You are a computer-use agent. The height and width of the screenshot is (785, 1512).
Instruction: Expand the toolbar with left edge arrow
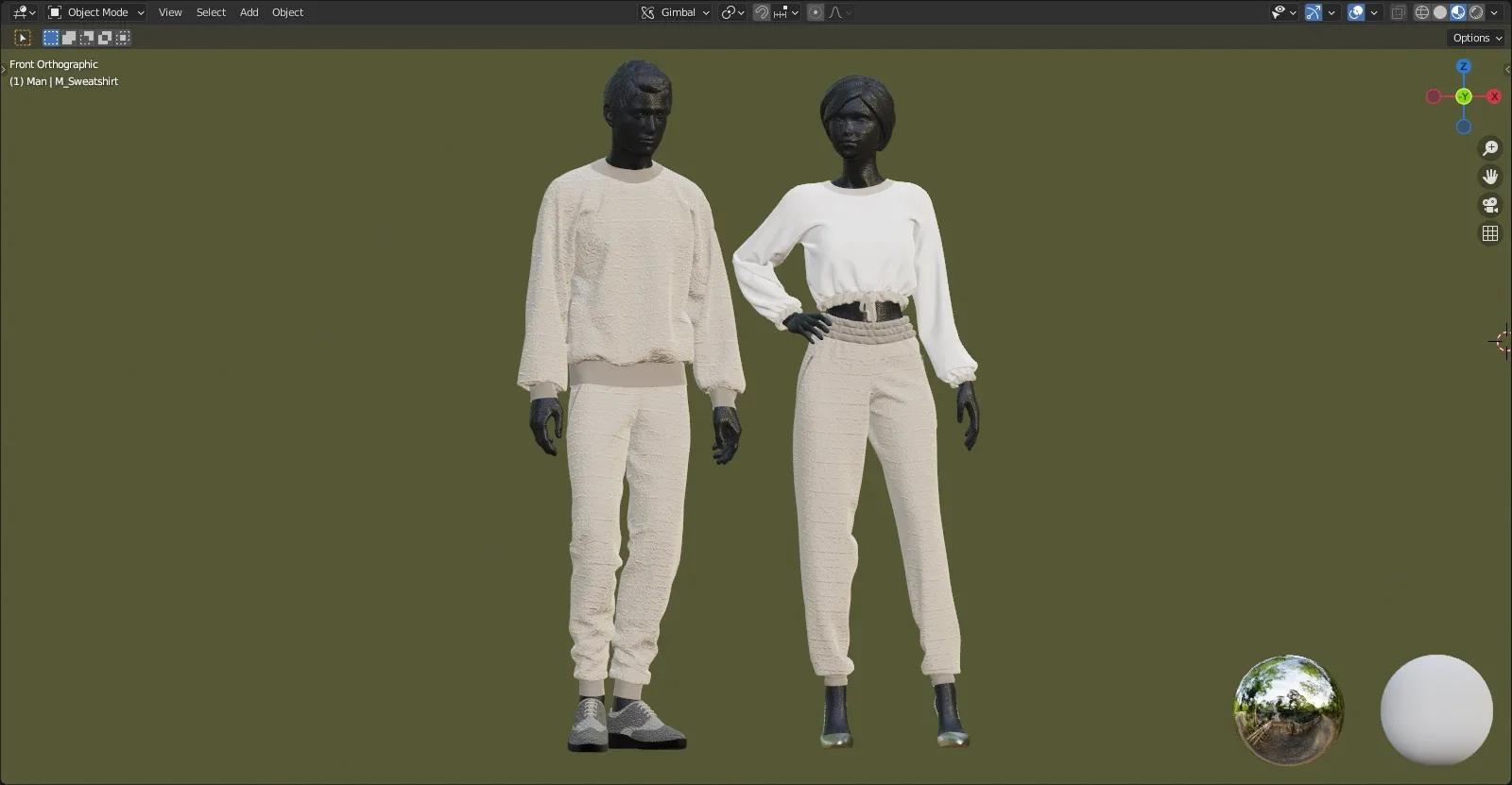(x=4, y=69)
